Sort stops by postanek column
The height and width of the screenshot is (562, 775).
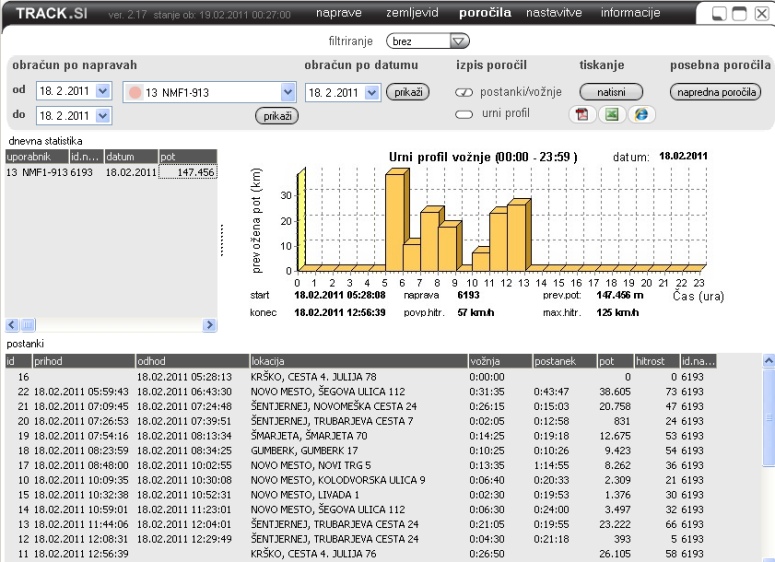565,361
